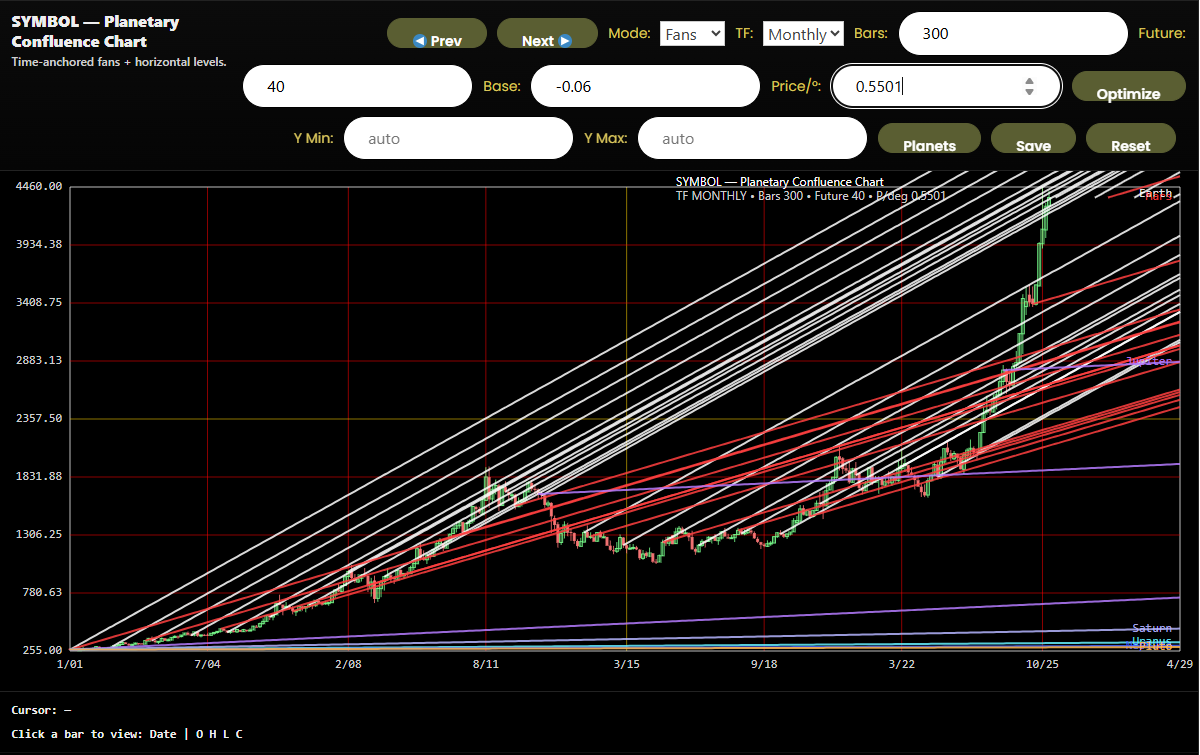The height and width of the screenshot is (755, 1200).
Task: Decrease Price per degree with down stepper arrow
Action: click(x=1029, y=92)
